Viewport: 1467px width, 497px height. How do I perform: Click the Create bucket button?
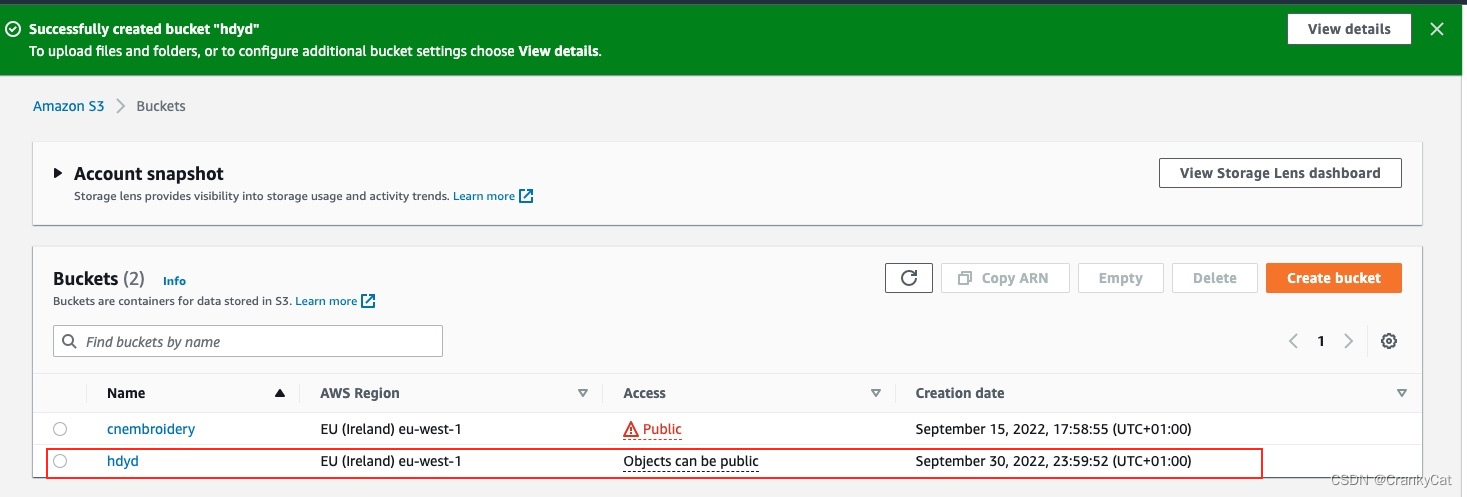click(x=1334, y=278)
